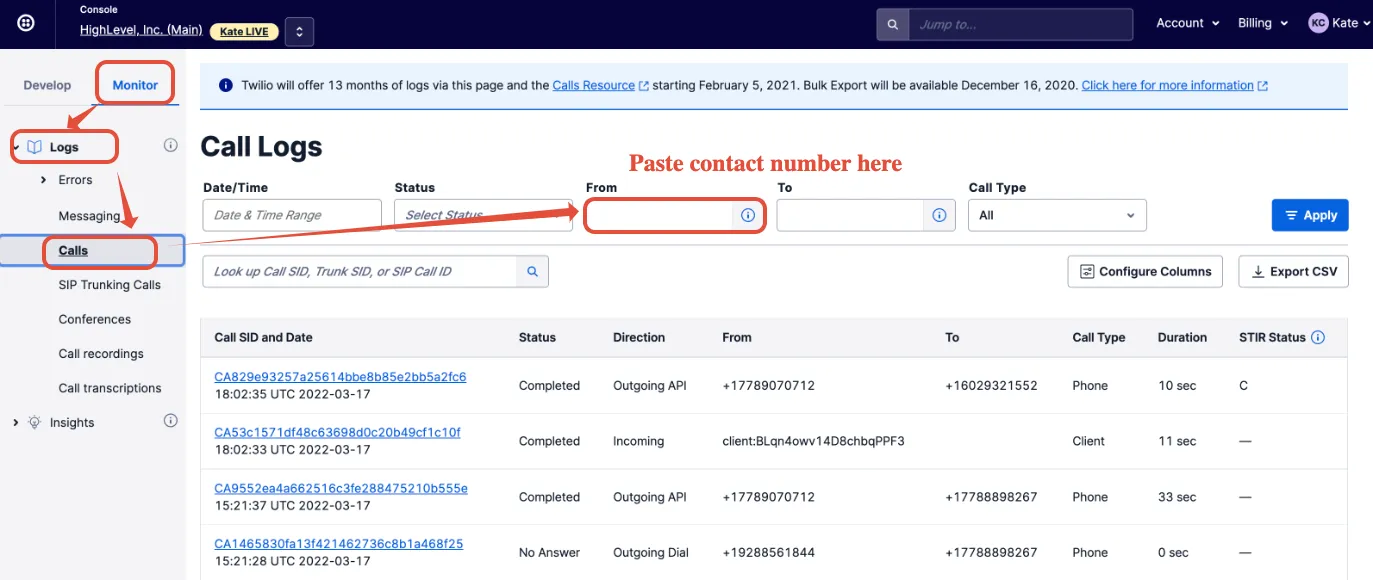Click the blue info icon in the banner
The image size is (1373, 580).
pos(226,85)
